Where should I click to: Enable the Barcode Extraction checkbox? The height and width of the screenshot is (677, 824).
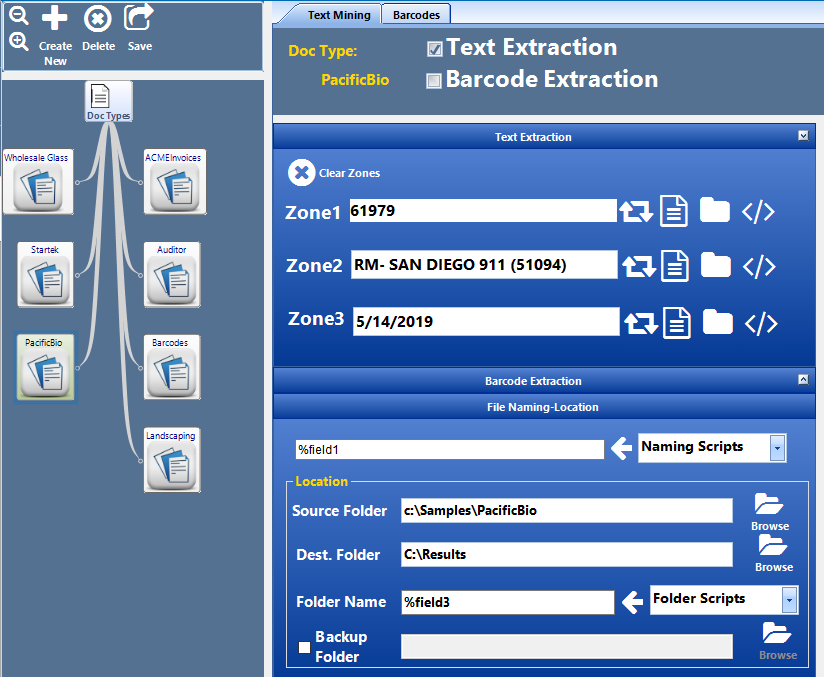[x=434, y=81]
